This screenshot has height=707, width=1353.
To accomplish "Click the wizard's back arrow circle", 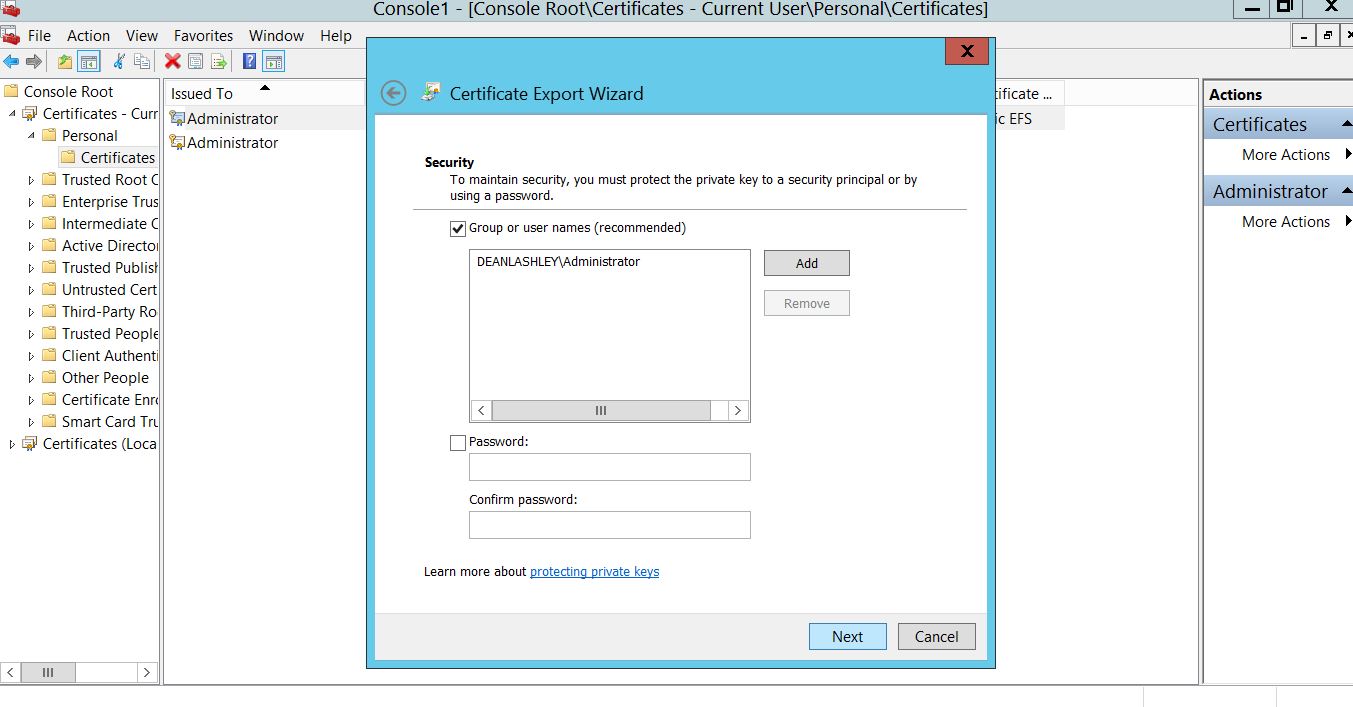I will tap(394, 93).
